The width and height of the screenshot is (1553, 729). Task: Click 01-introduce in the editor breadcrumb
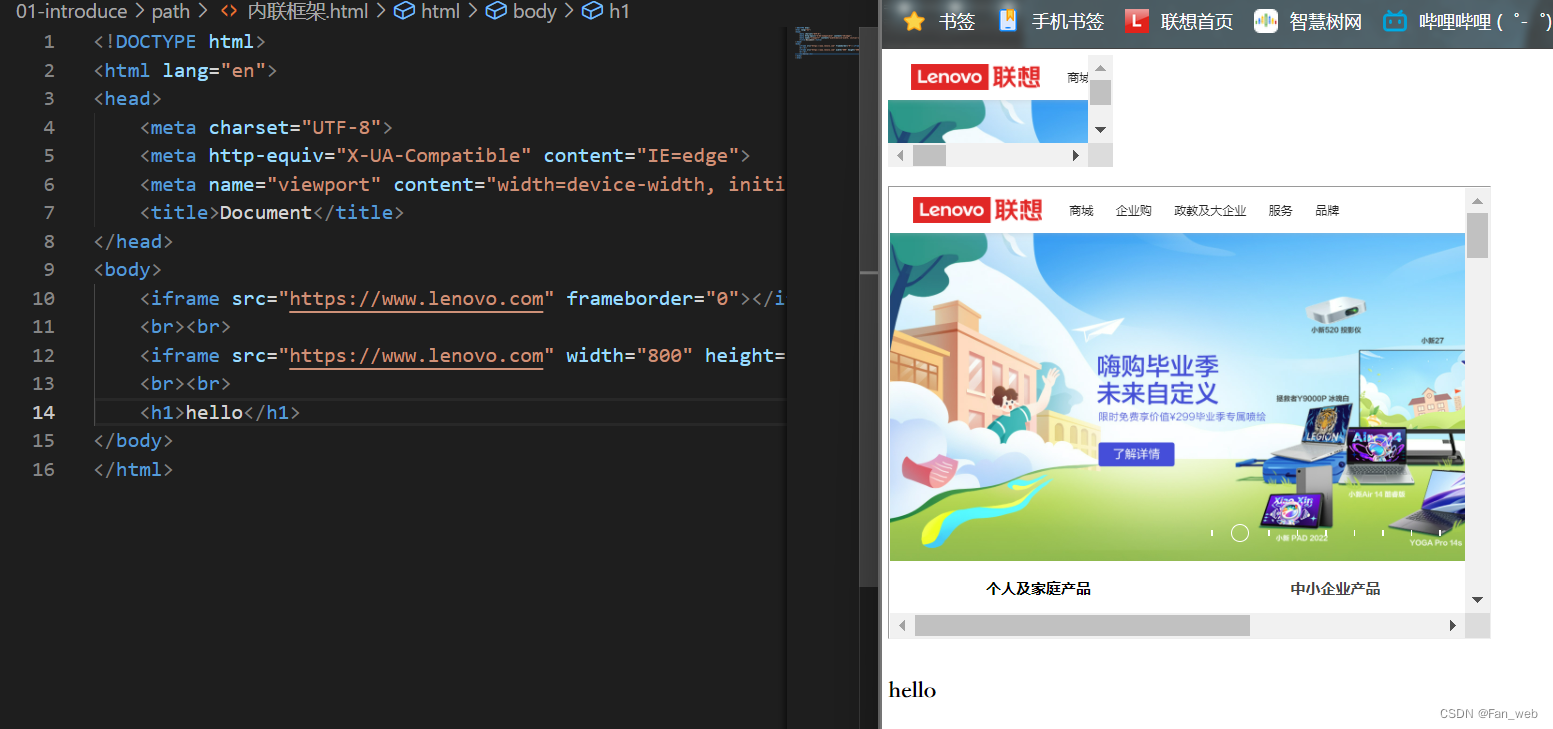tap(72, 12)
